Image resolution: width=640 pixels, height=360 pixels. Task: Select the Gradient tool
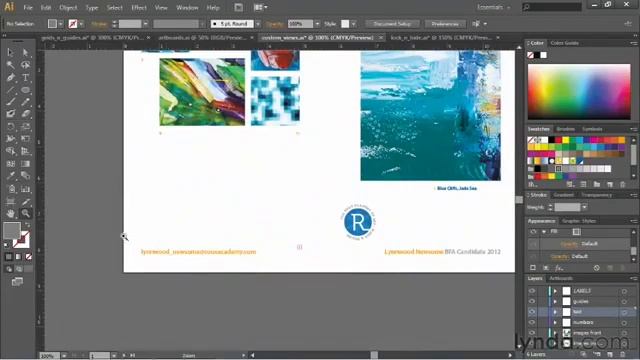point(25,164)
